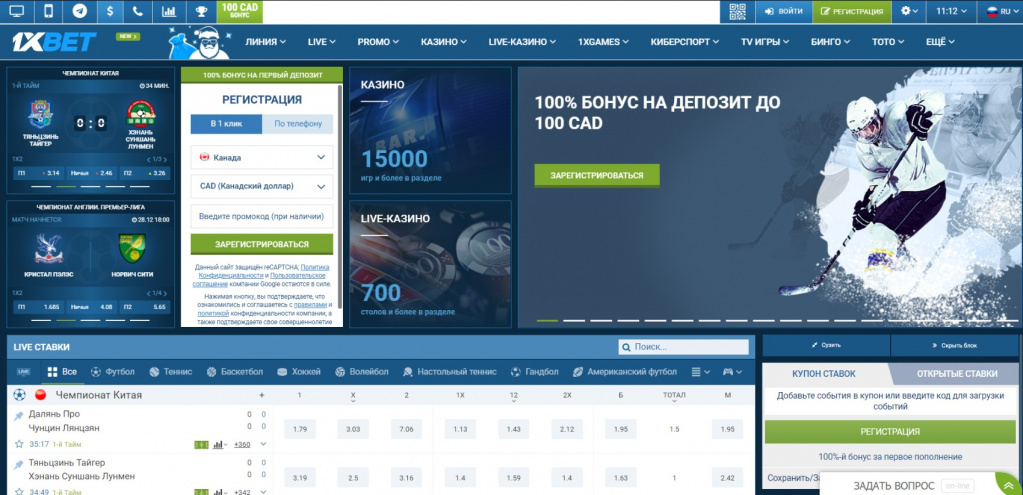Open the 11:12 time zone dropdown
Image resolution: width=1023 pixels, height=495 pixels.
(951, 11)
